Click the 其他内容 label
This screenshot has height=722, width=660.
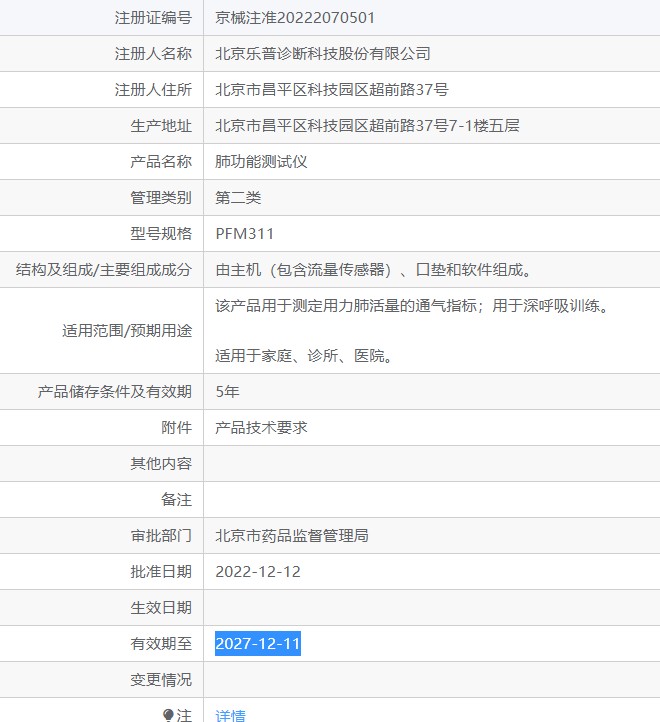tap(161, 463)
